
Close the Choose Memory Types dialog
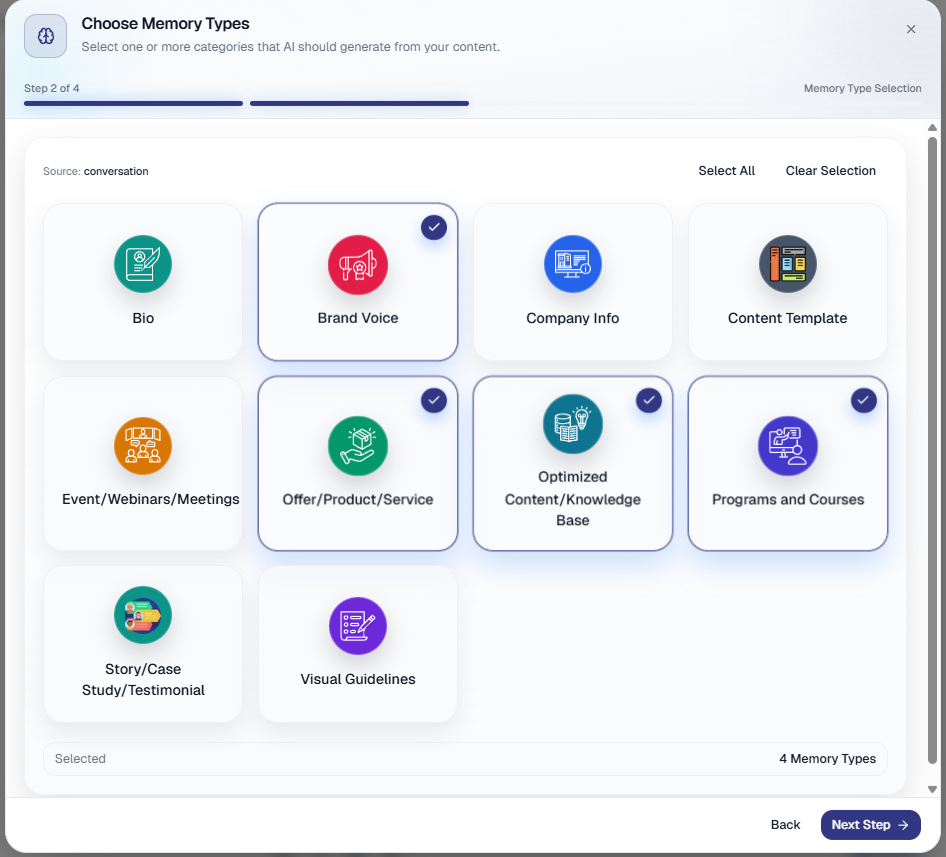tap(910, 29)
